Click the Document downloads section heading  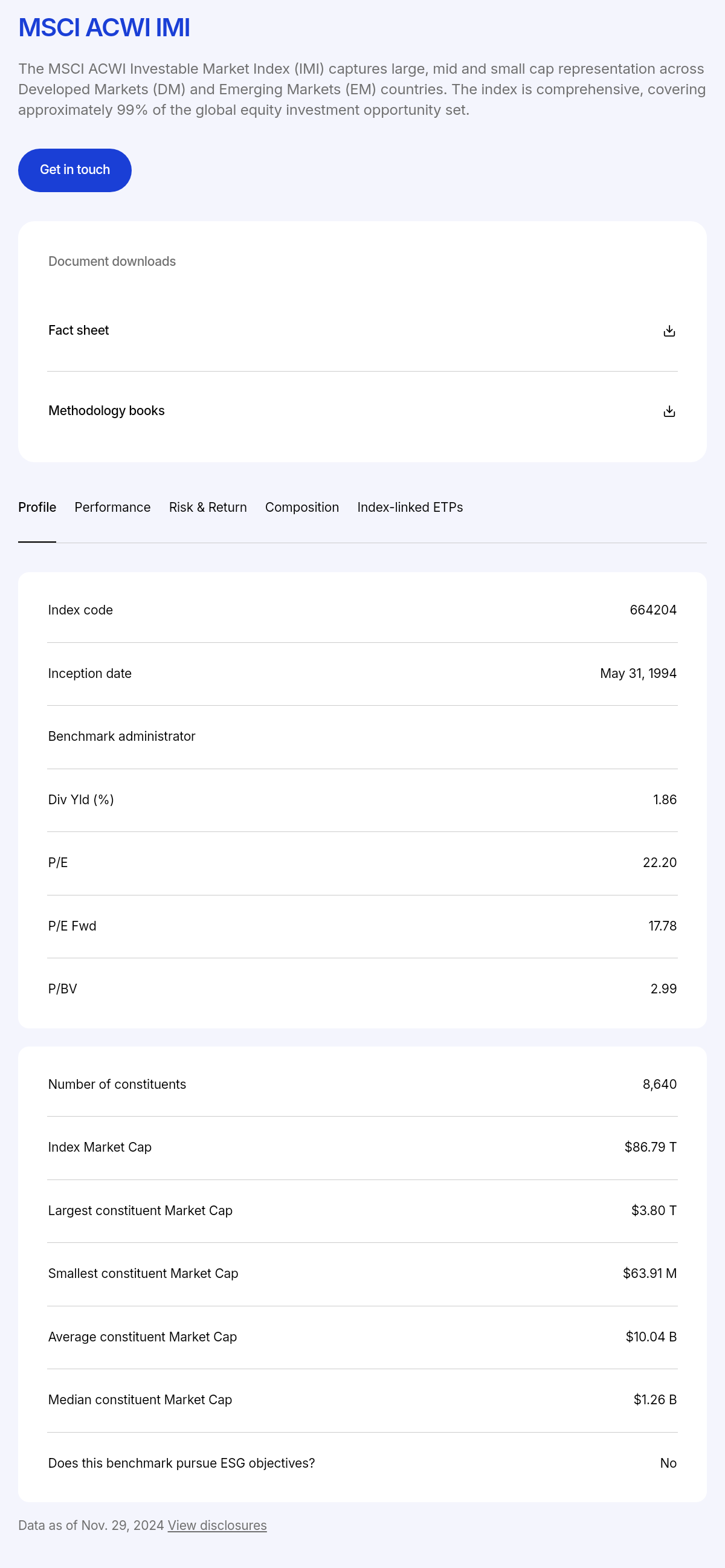(x=112, y=262)
